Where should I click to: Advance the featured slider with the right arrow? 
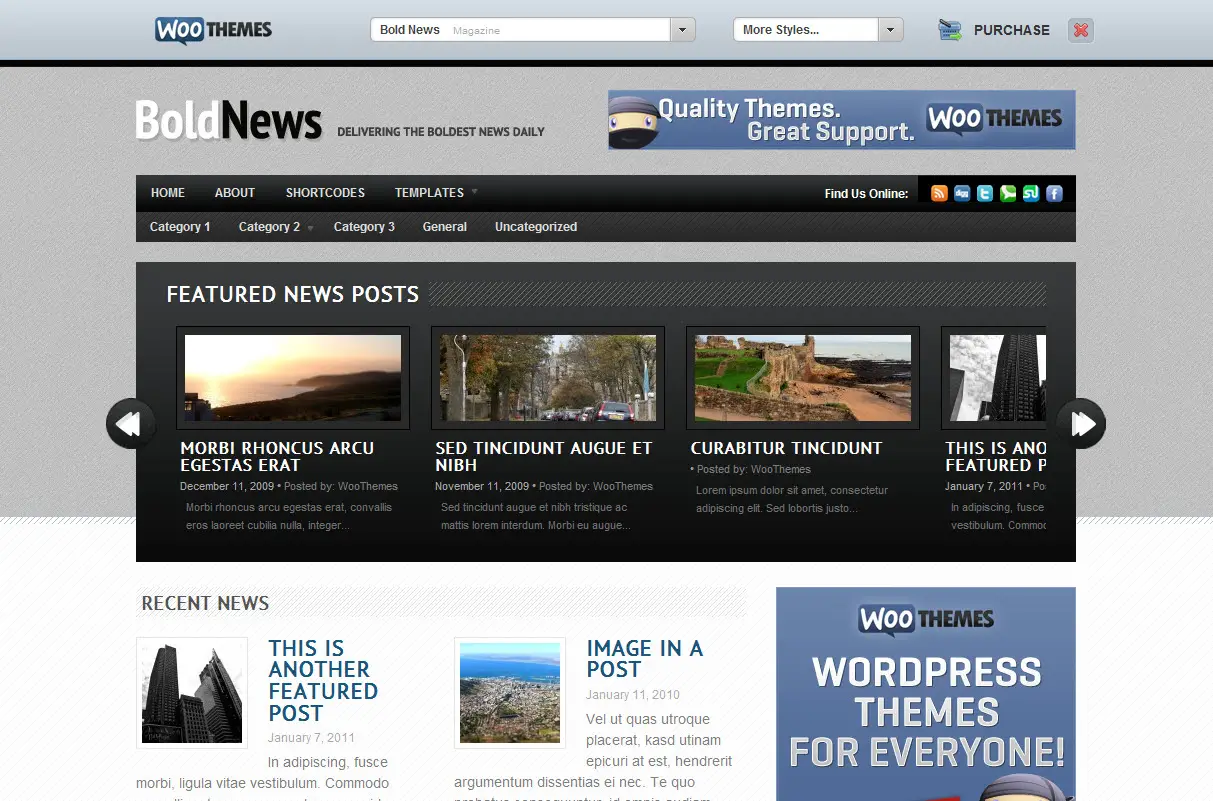1081,424
